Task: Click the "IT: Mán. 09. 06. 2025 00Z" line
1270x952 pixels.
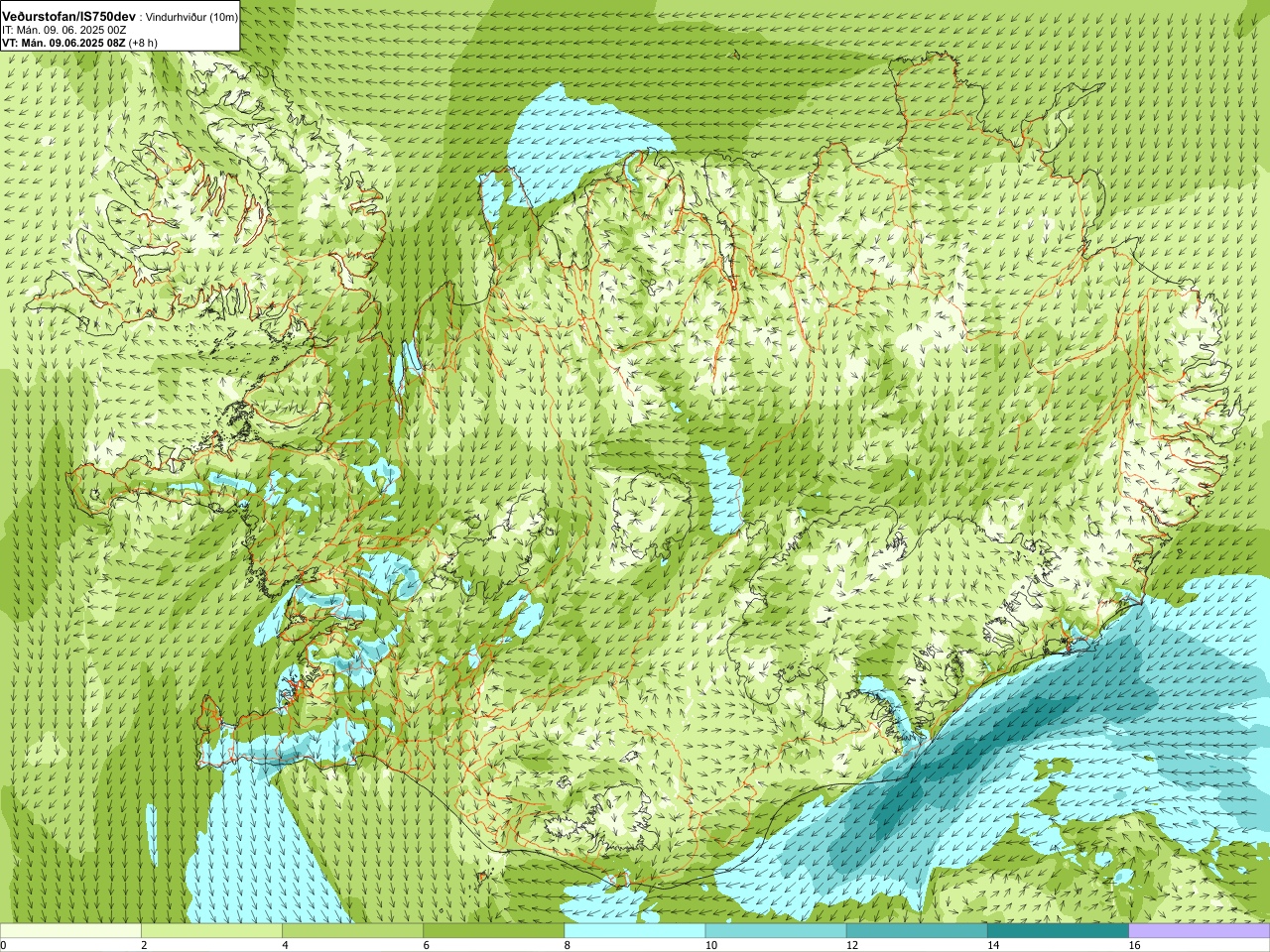Action: click(63, 30)
